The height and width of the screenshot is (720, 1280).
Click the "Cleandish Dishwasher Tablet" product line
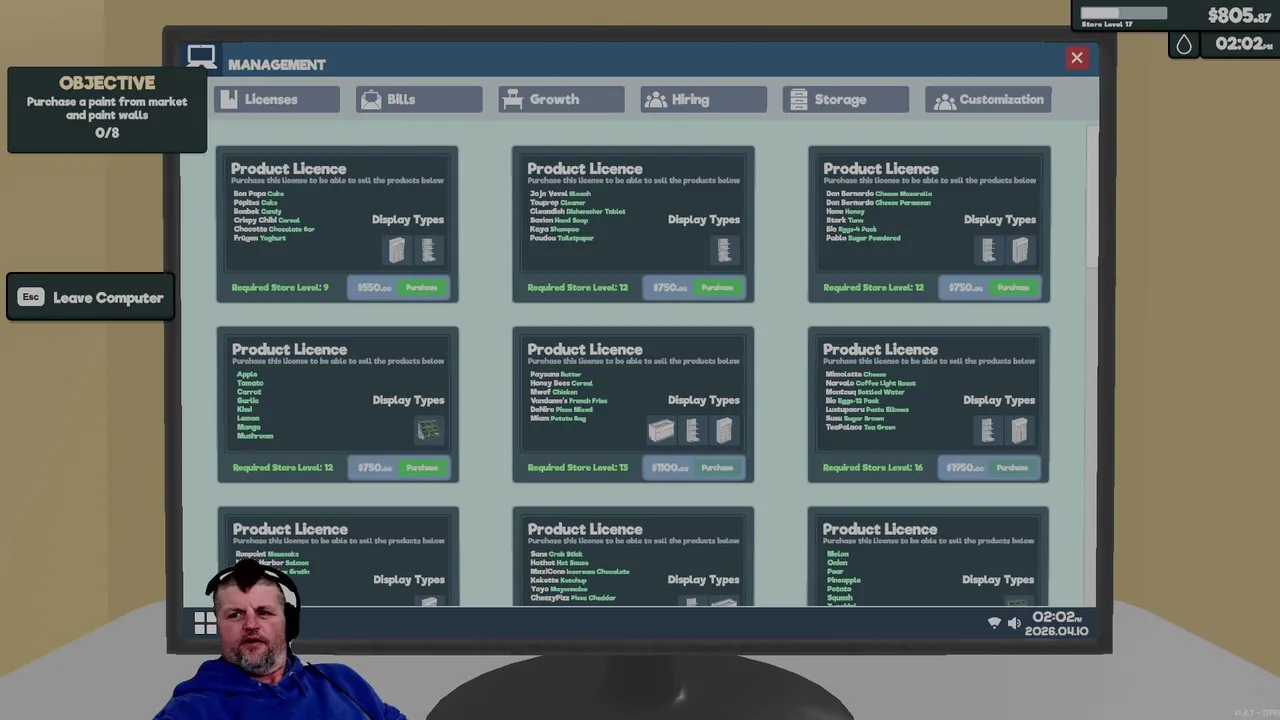[577, 211]
